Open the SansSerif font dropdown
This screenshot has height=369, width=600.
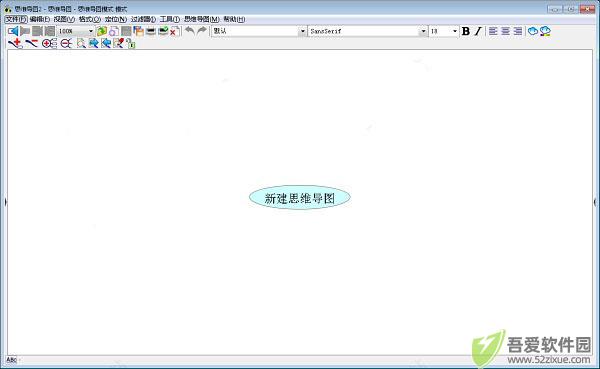coord(423,31)
